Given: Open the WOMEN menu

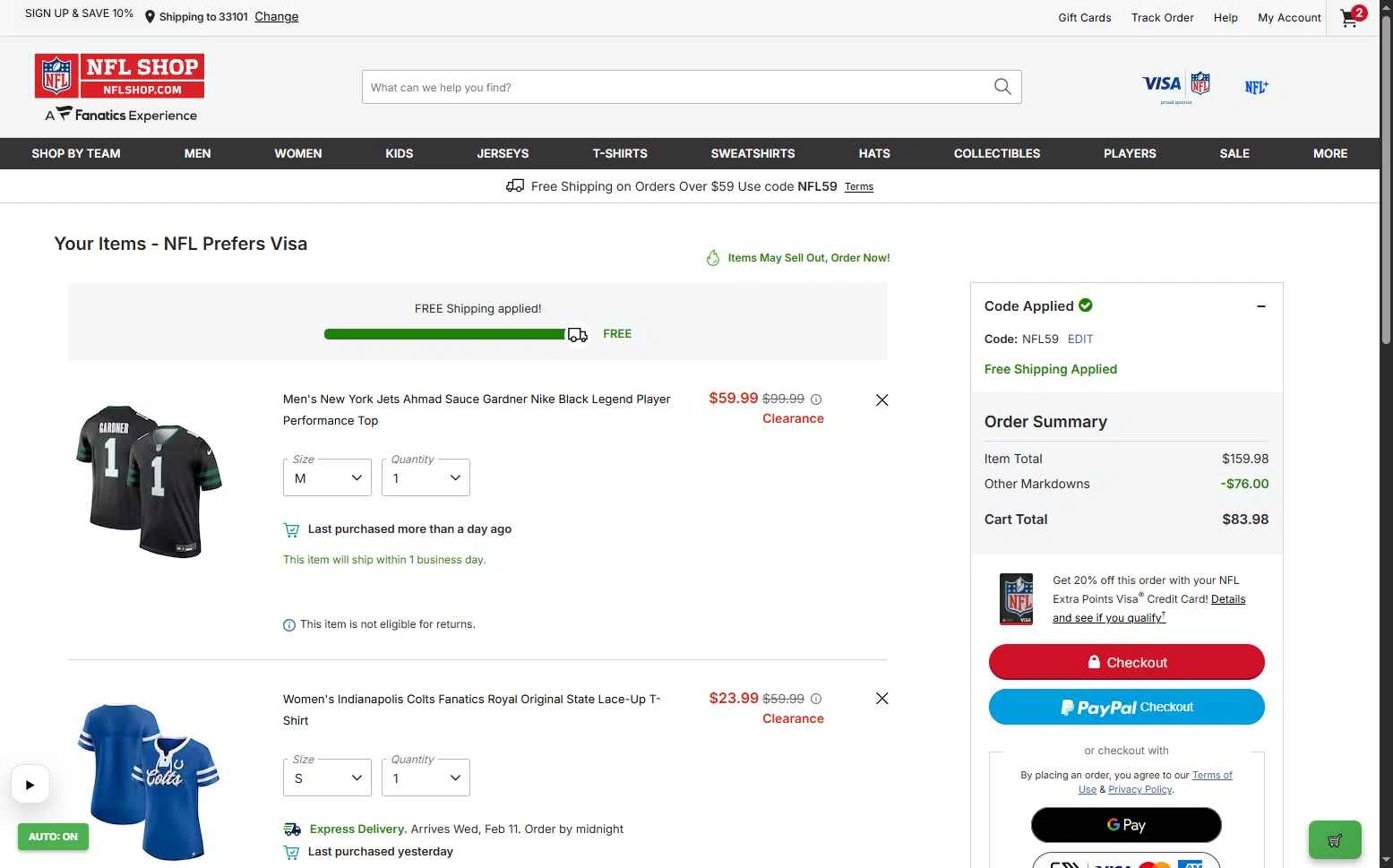Looking at the screenshot, I should 298,154.
